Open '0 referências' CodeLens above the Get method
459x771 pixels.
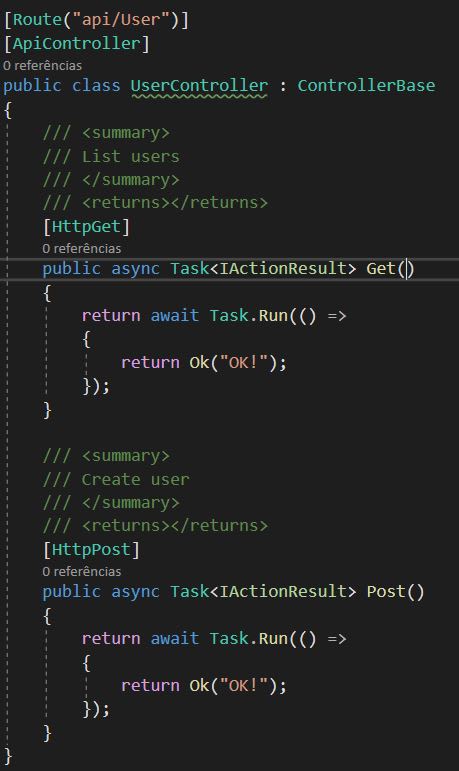pyautogui.click(x=82, y=248)
